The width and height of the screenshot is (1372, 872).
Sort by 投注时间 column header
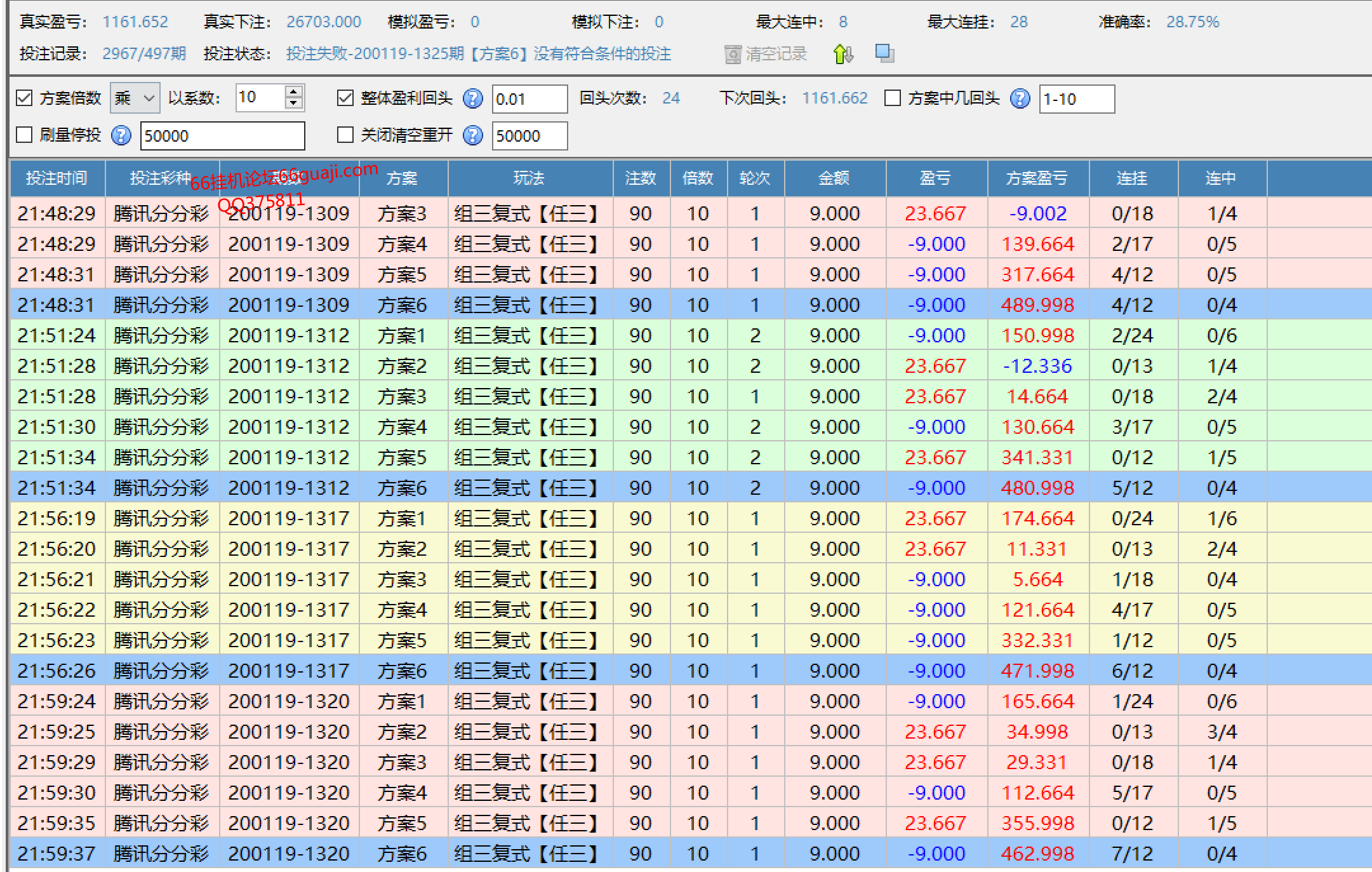click(x=57, y=178)
